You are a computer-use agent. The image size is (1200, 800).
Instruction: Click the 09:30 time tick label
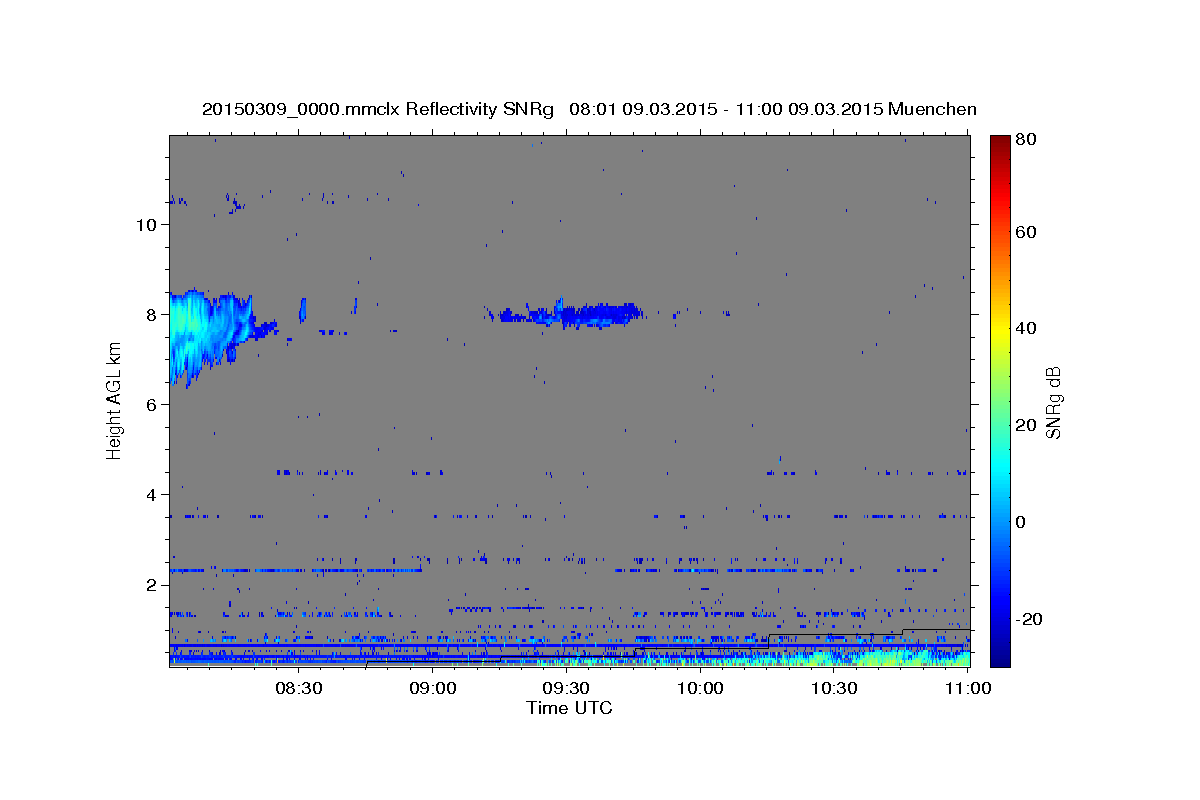(566, 688)
